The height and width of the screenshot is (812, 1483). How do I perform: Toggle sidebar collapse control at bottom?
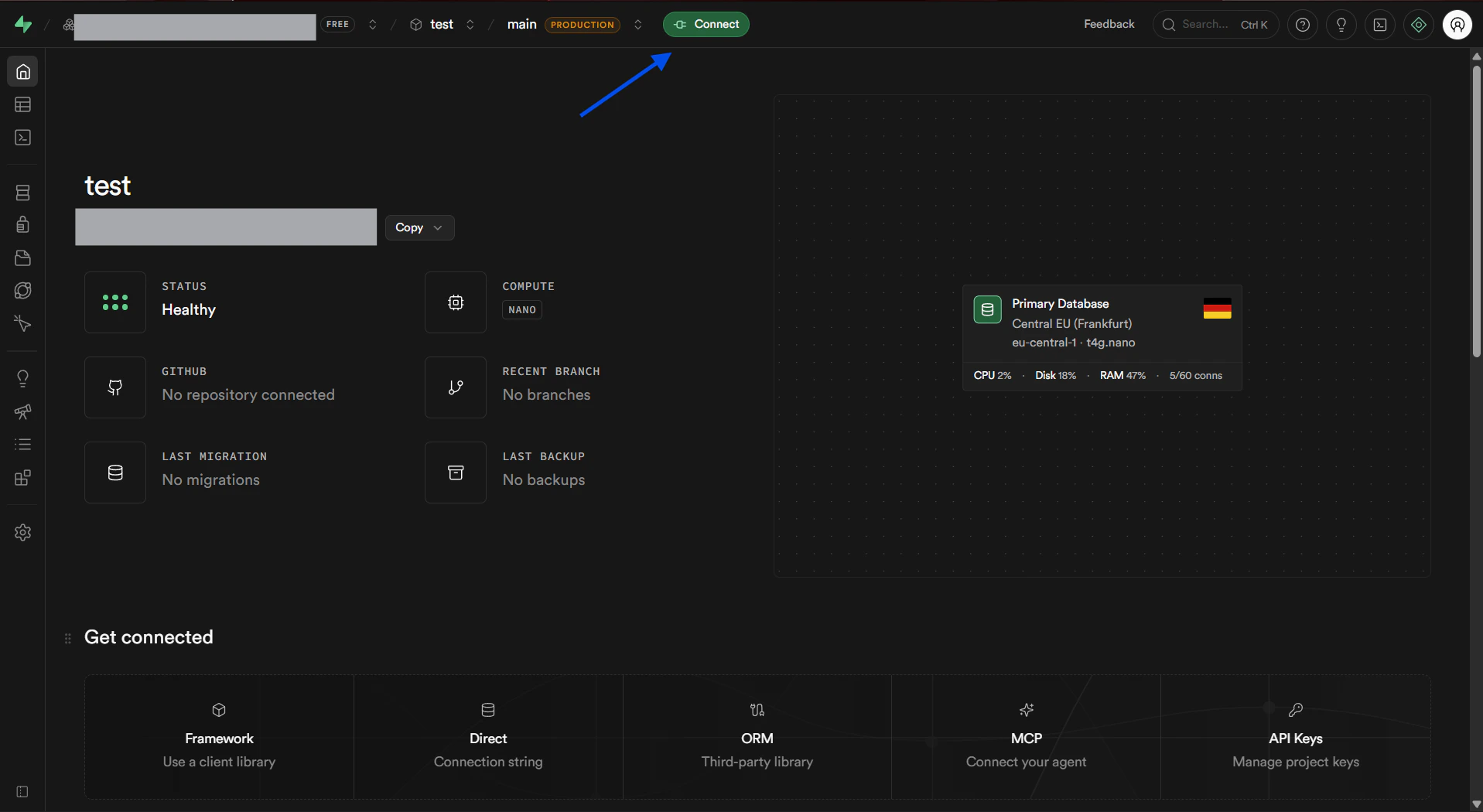click(22, 792)
